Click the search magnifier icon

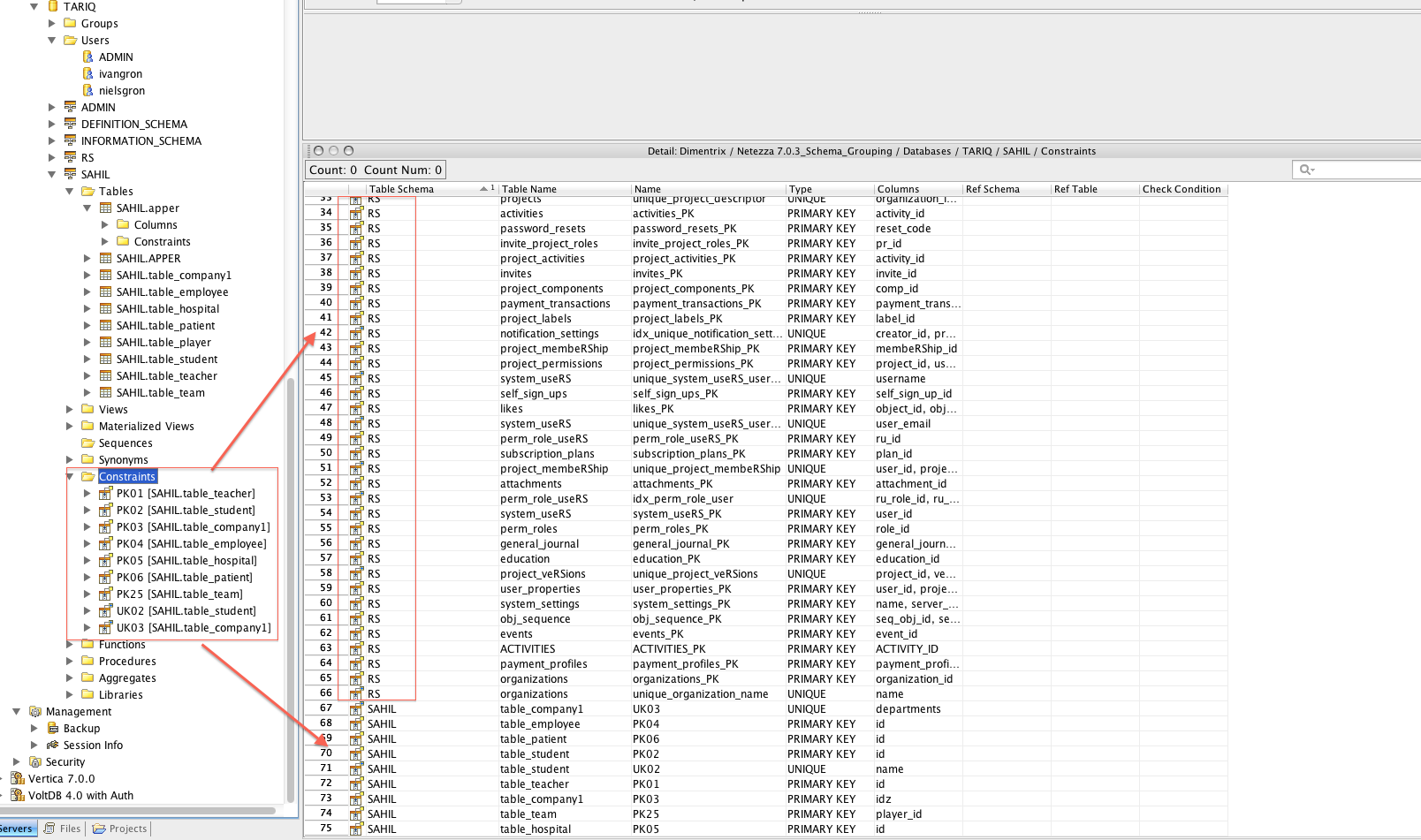(1305, 170)
